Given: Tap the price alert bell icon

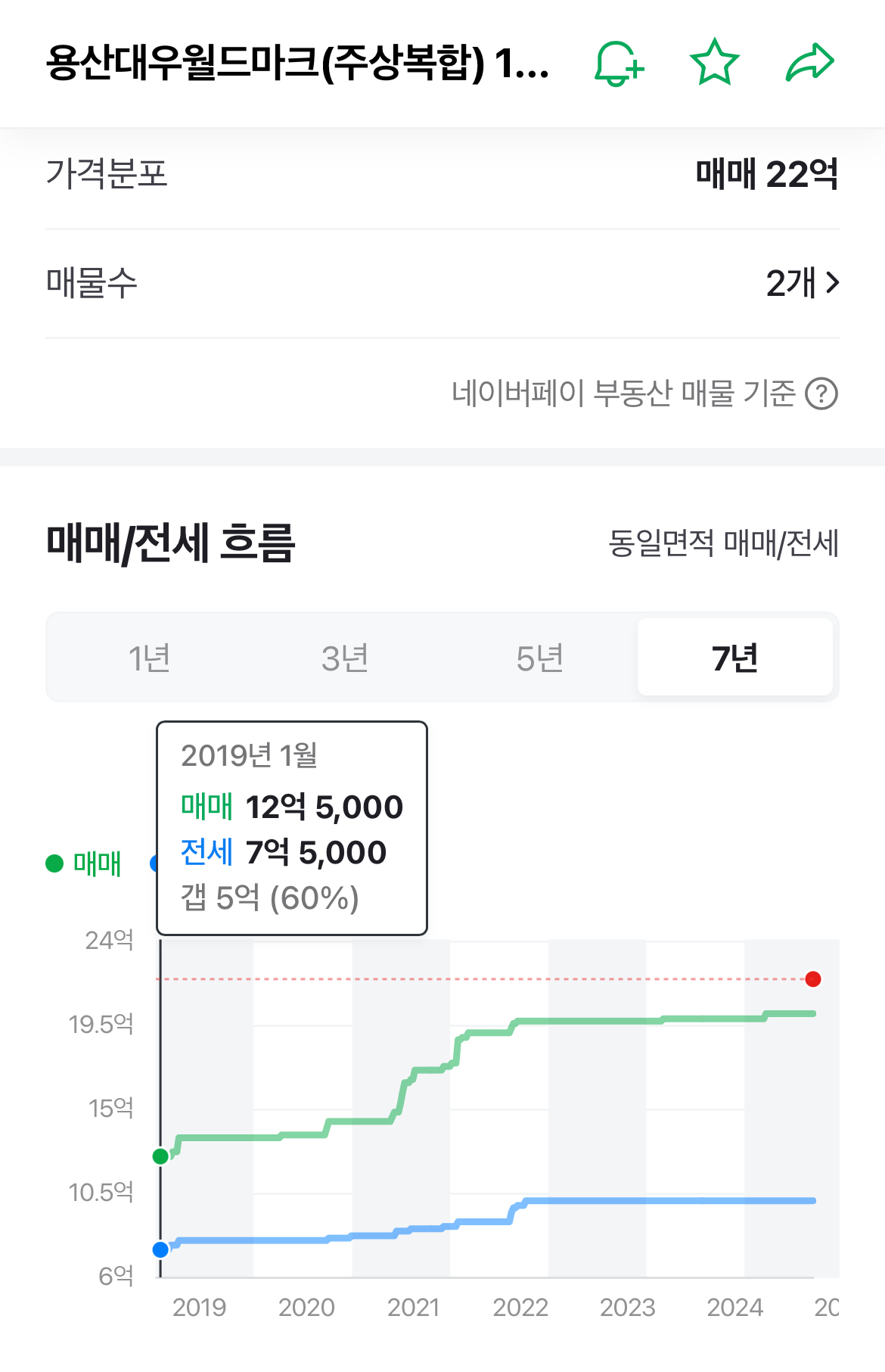Looking at the screenshot, I should coord(619,64).
